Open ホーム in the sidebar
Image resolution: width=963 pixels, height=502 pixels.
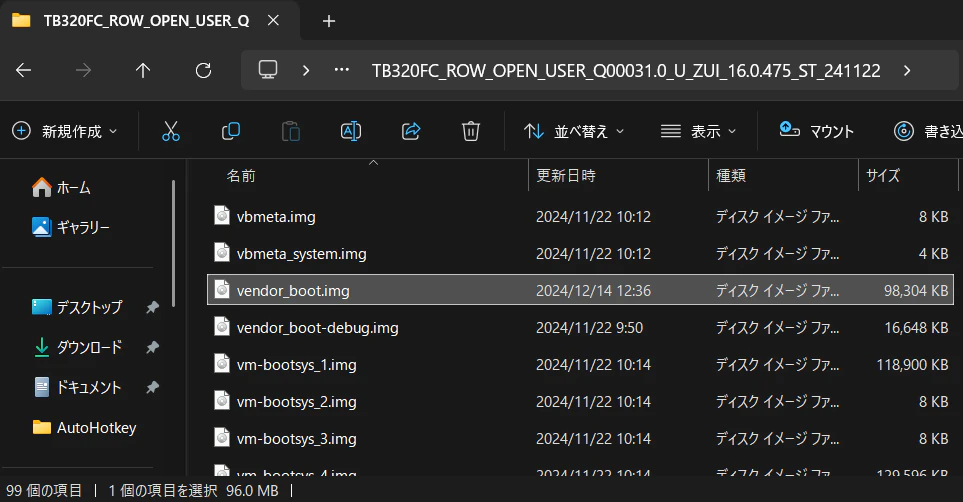(61, 187)
